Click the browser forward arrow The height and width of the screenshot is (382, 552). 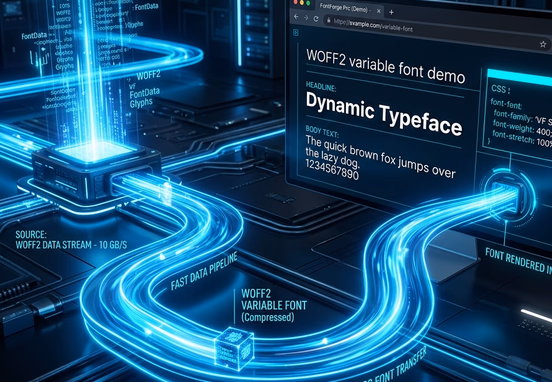306,18
